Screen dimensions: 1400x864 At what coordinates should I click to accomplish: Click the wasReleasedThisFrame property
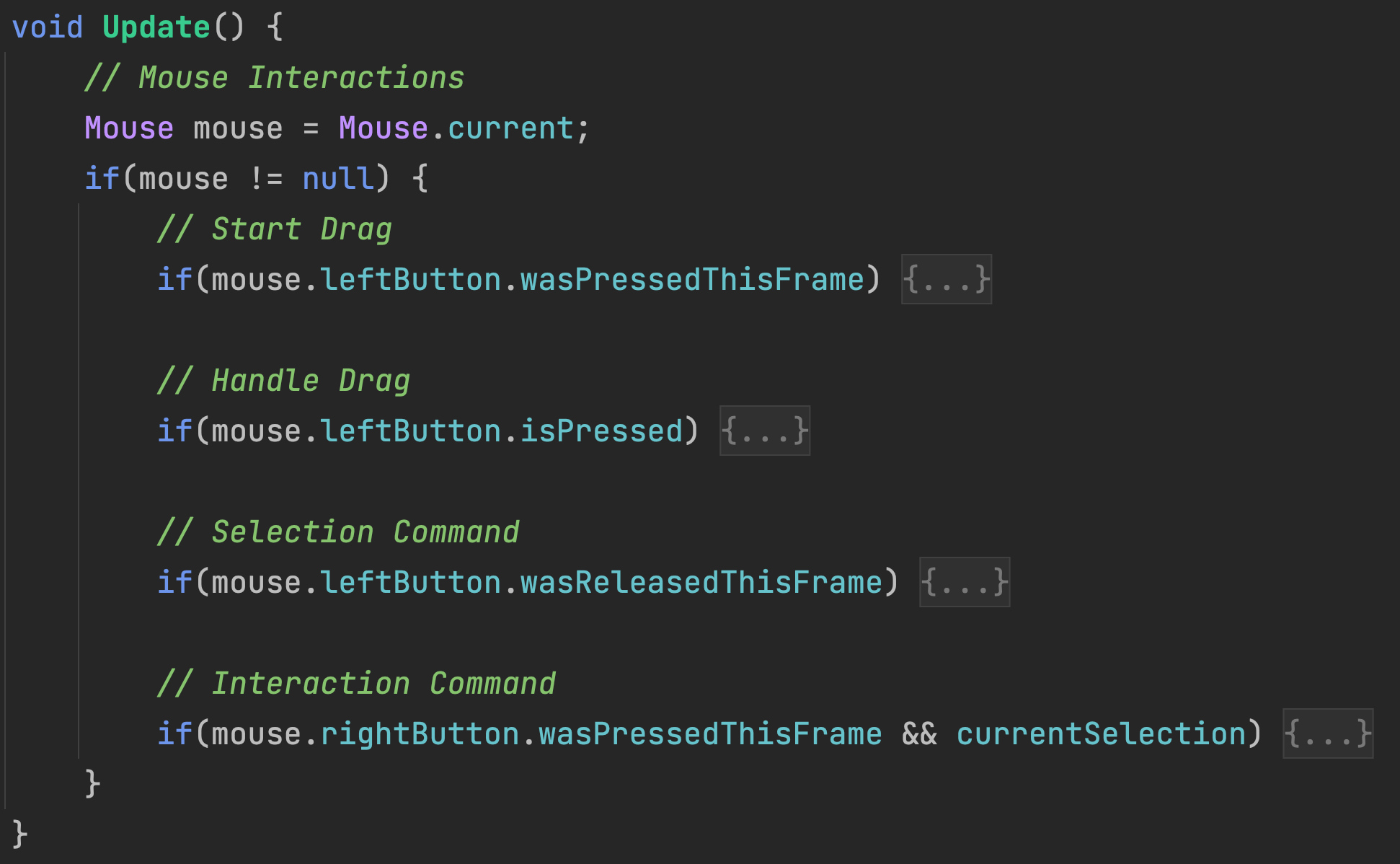click(x=701, y=582)
